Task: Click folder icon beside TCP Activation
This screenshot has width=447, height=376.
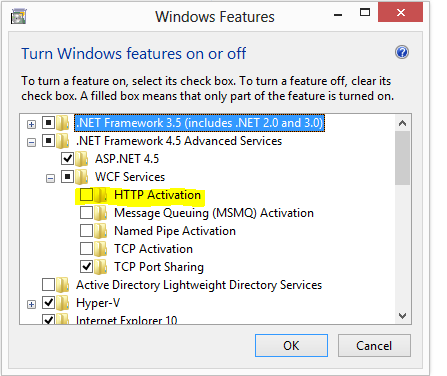Action: 100,249
